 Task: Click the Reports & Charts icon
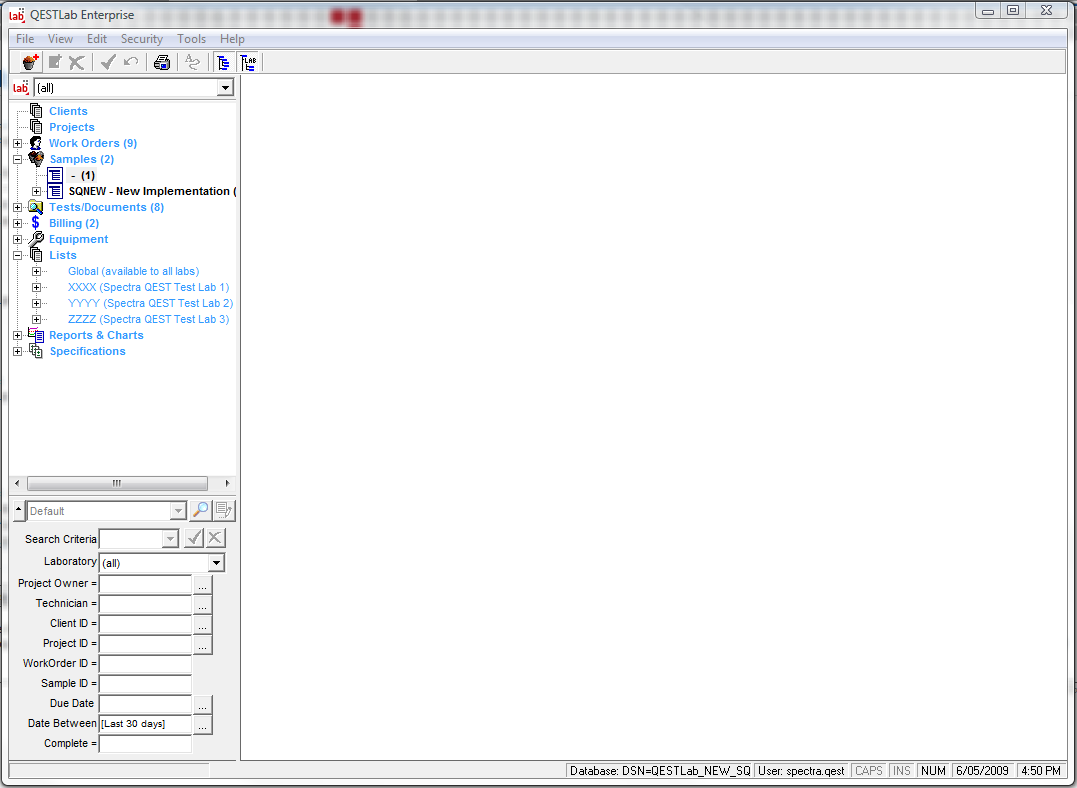(x=36, y=335)
